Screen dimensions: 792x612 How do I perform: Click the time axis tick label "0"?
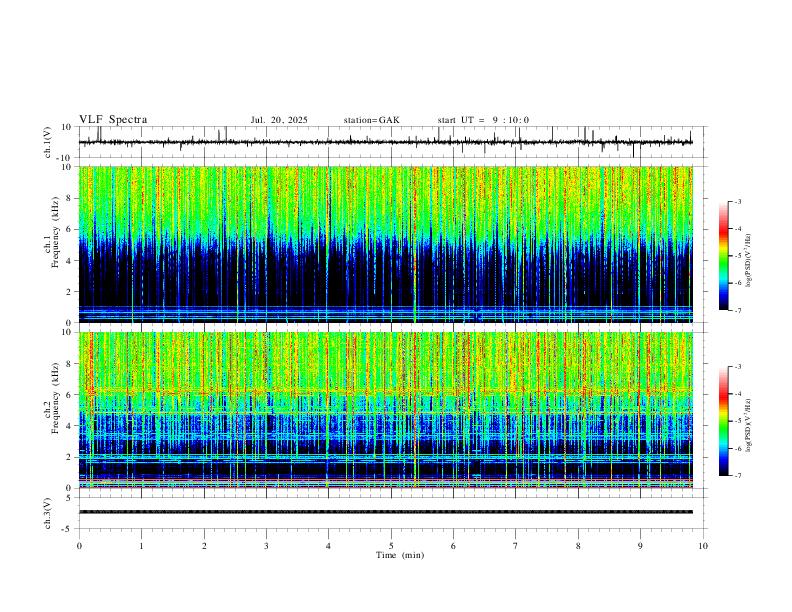point(79,546)
